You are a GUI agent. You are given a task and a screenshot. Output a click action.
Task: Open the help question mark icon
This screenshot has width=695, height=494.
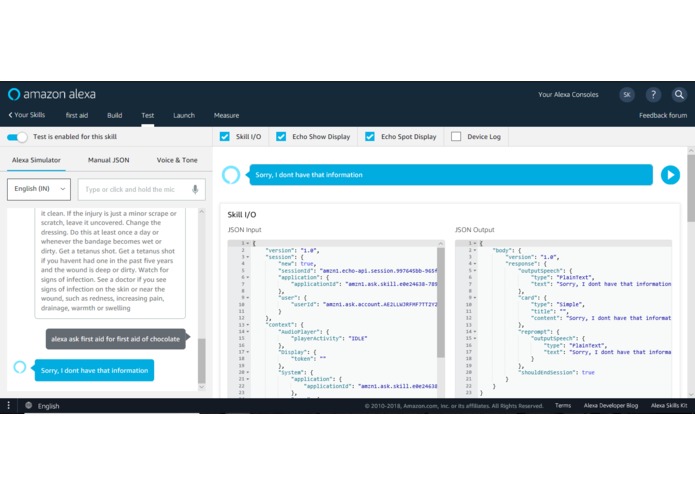click(653, 94)
